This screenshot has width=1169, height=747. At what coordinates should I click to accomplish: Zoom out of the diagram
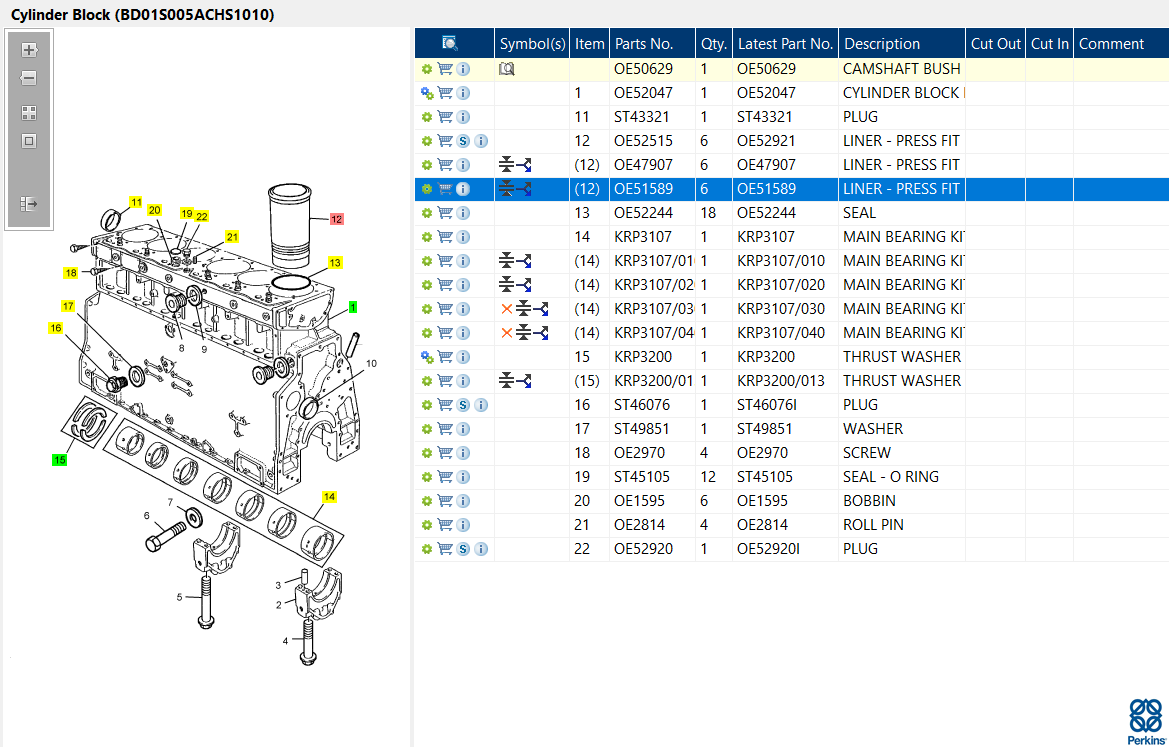coord(29,78)
